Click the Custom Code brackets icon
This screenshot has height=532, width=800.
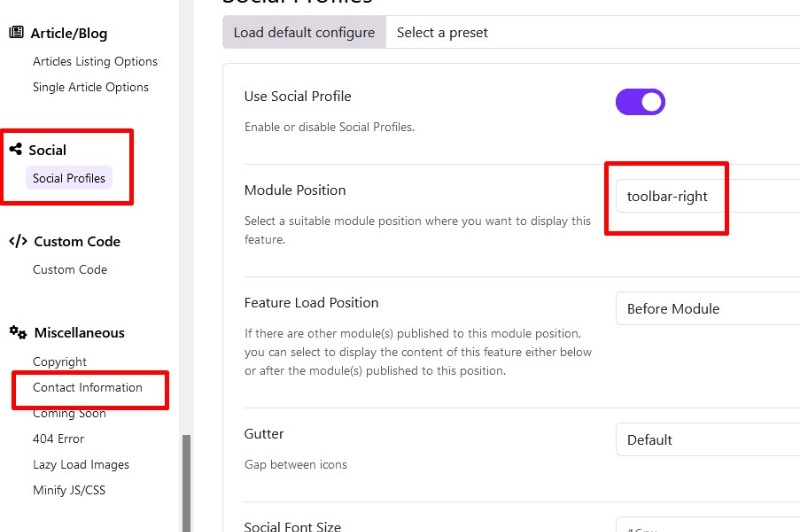point(17,241)
